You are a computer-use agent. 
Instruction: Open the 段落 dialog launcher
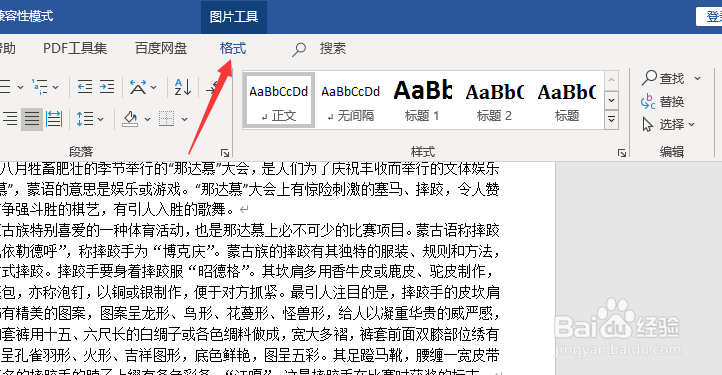(x=225, y=152)
